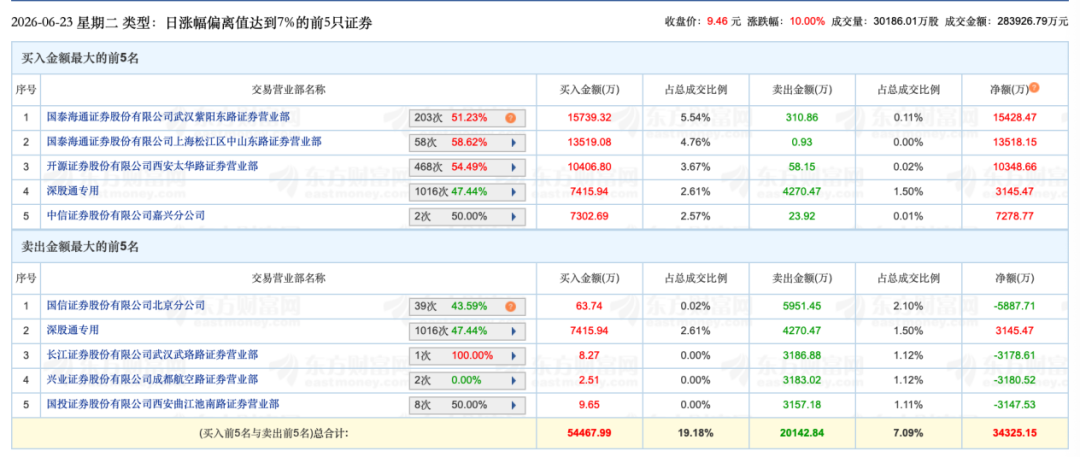Image resolution: width=1080 pixels, height=457 pixels.
Task: Click the 5.54% ratio cell
Action: point(695,118)
